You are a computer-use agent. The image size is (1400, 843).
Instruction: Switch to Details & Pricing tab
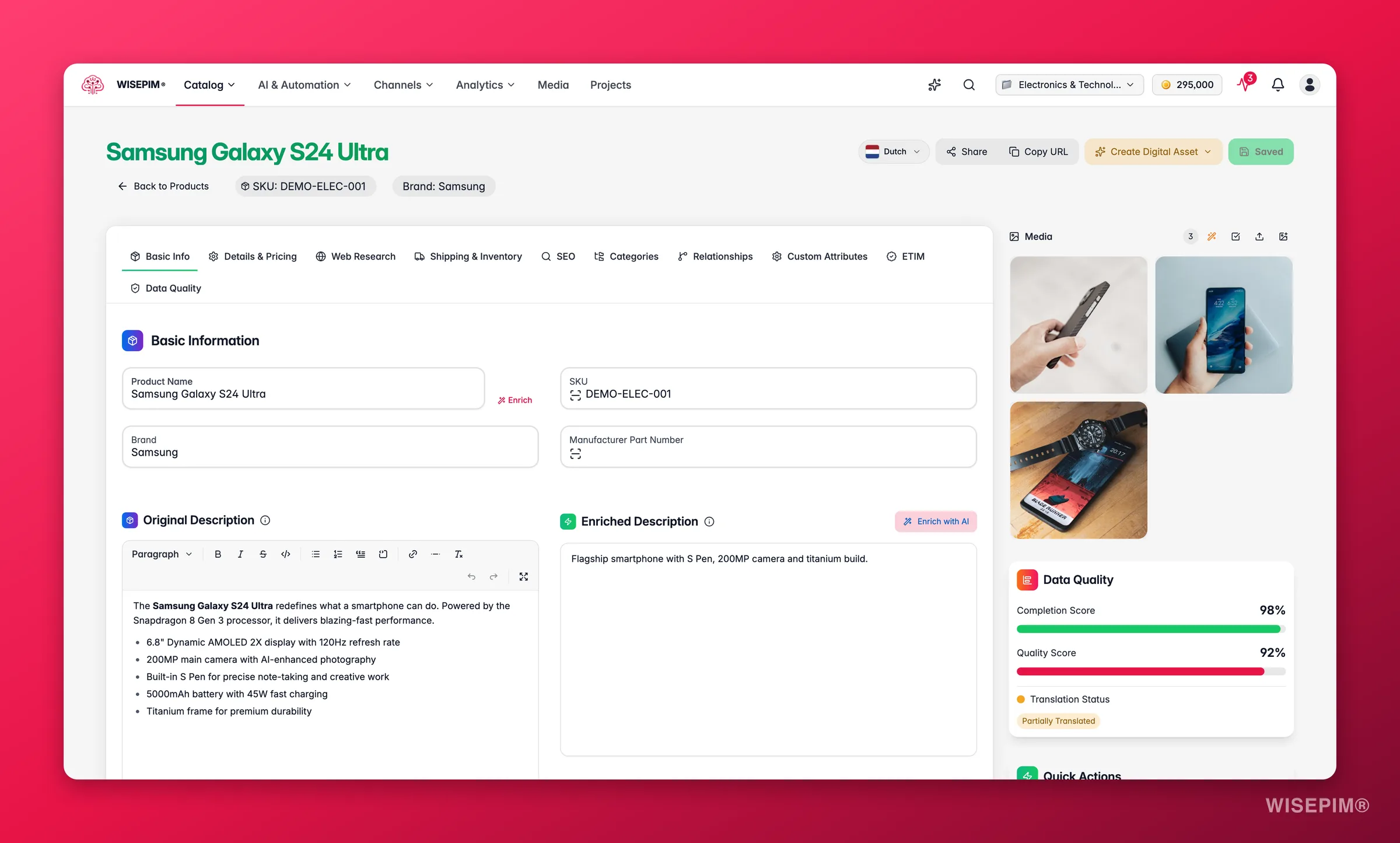tap(253, 256)
